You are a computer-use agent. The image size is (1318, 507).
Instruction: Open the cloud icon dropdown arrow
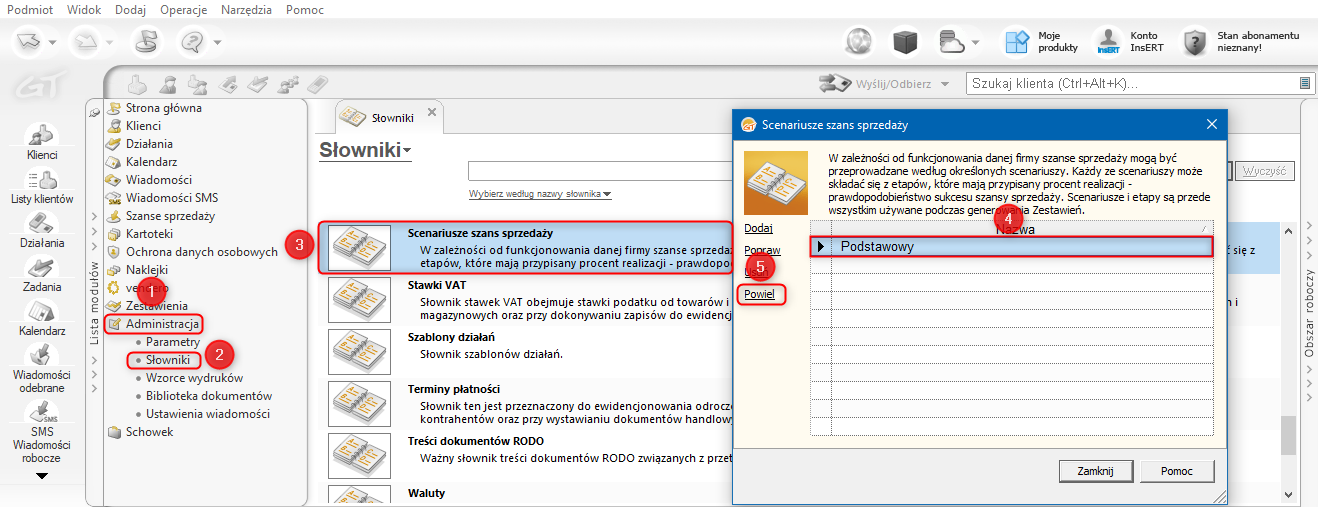coord(975,43)
